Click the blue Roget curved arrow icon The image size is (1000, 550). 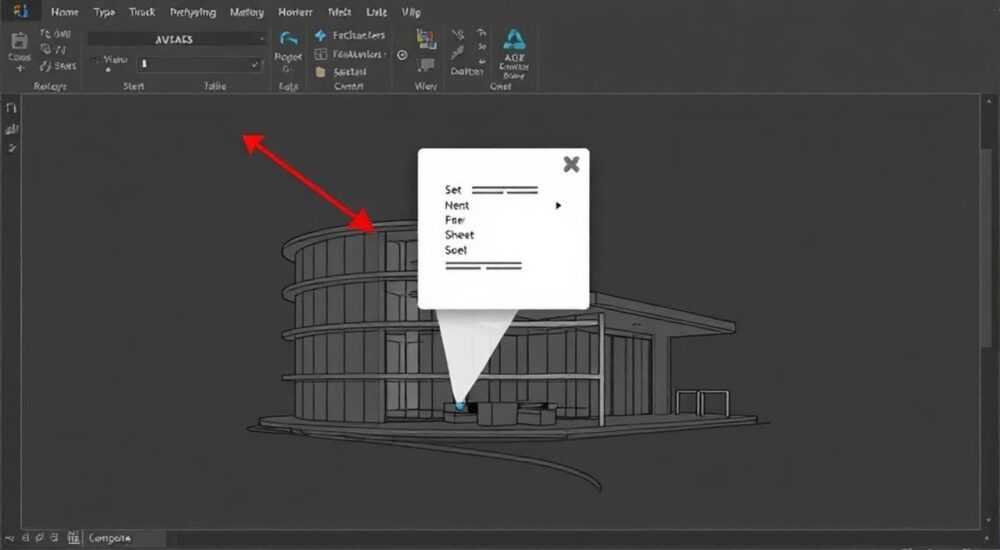(288, 39)
